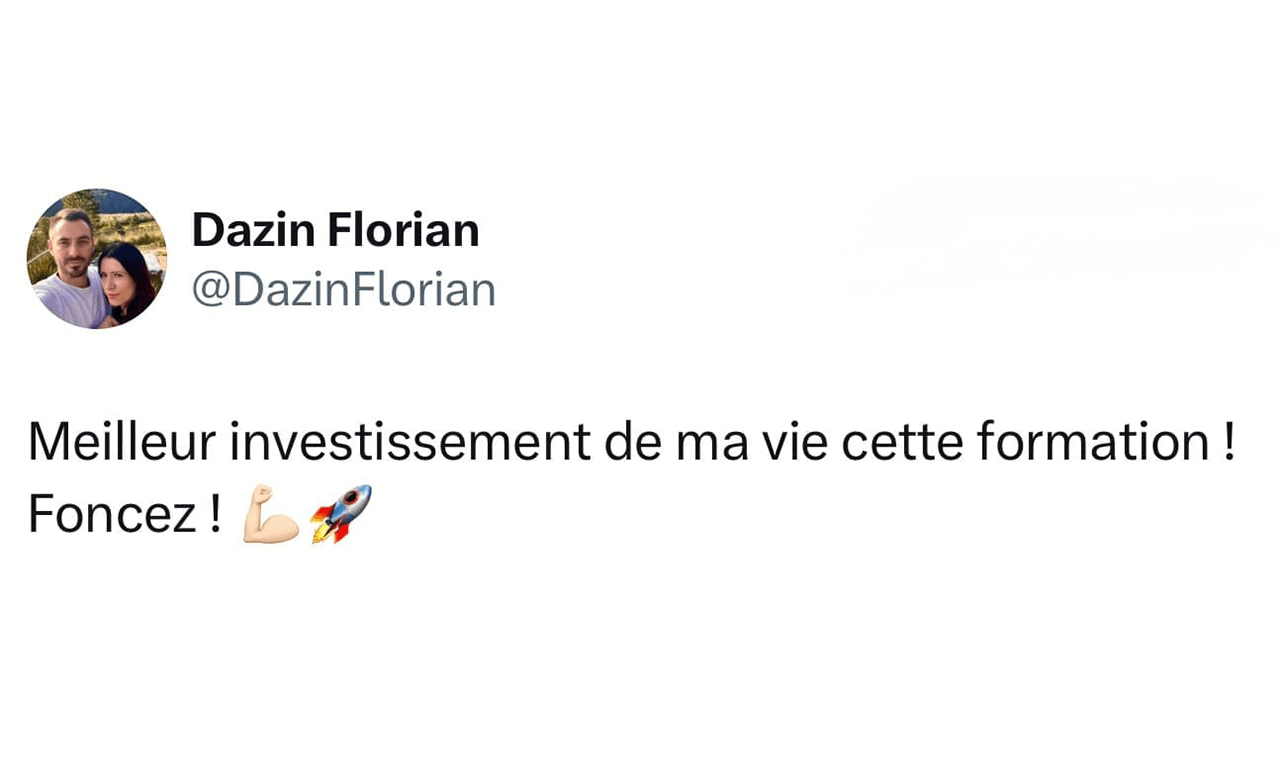Click the word "cette" in the tweet
Image resolution: width=1278 pixels, height=760 pixels.
coord(903,443)
